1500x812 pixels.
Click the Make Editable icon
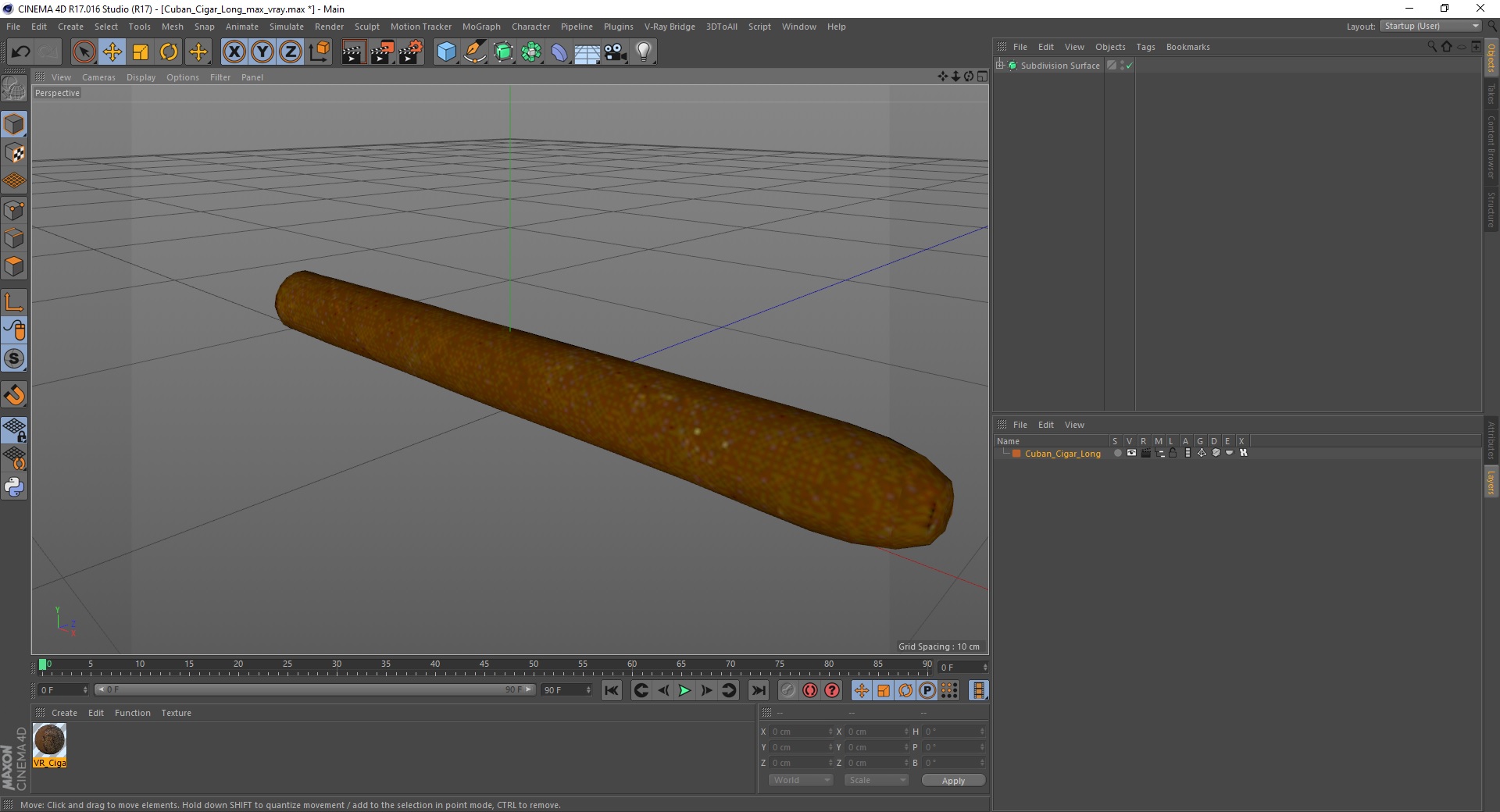click(14, 88)
